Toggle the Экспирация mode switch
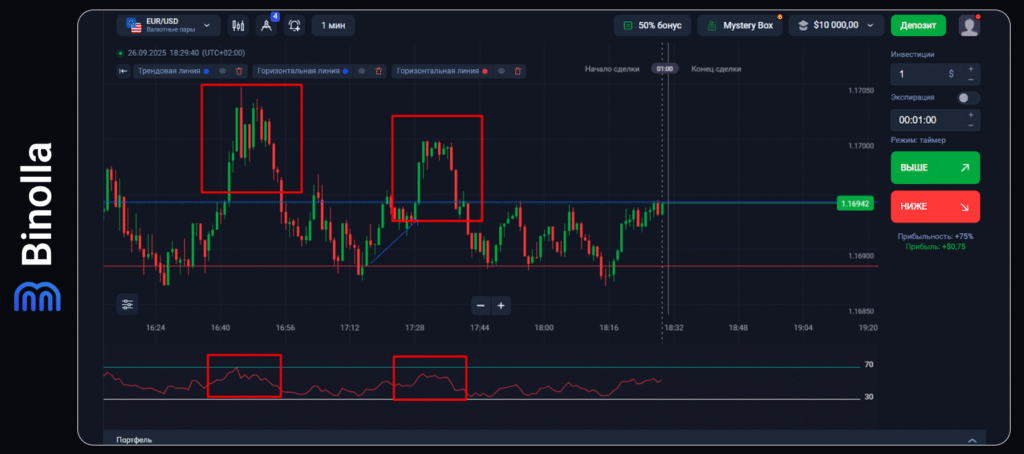This screenshot has height=454, width=1024. [967, 98]
